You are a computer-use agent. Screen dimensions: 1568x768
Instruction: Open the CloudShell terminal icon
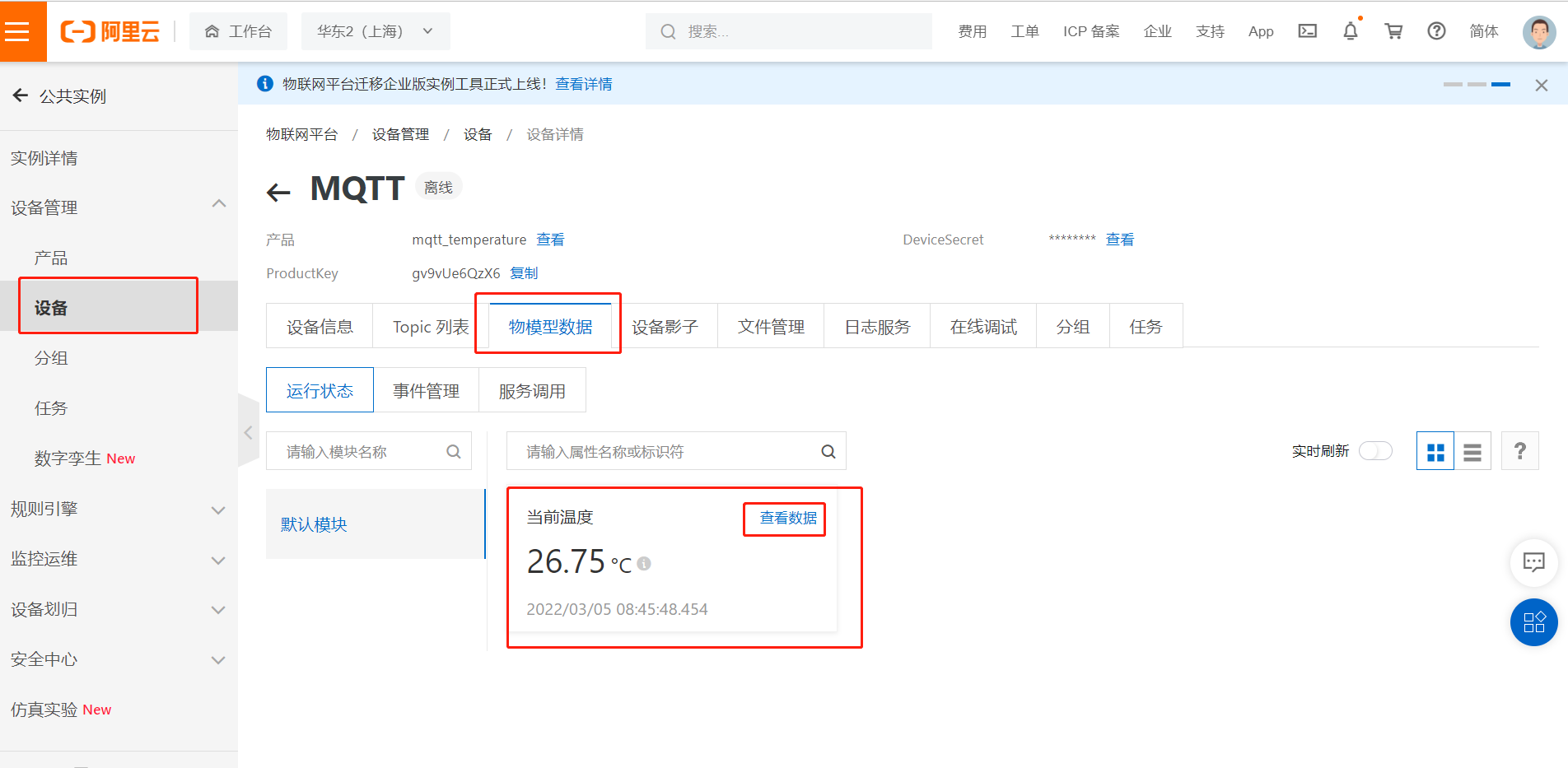coord(1307,30)
